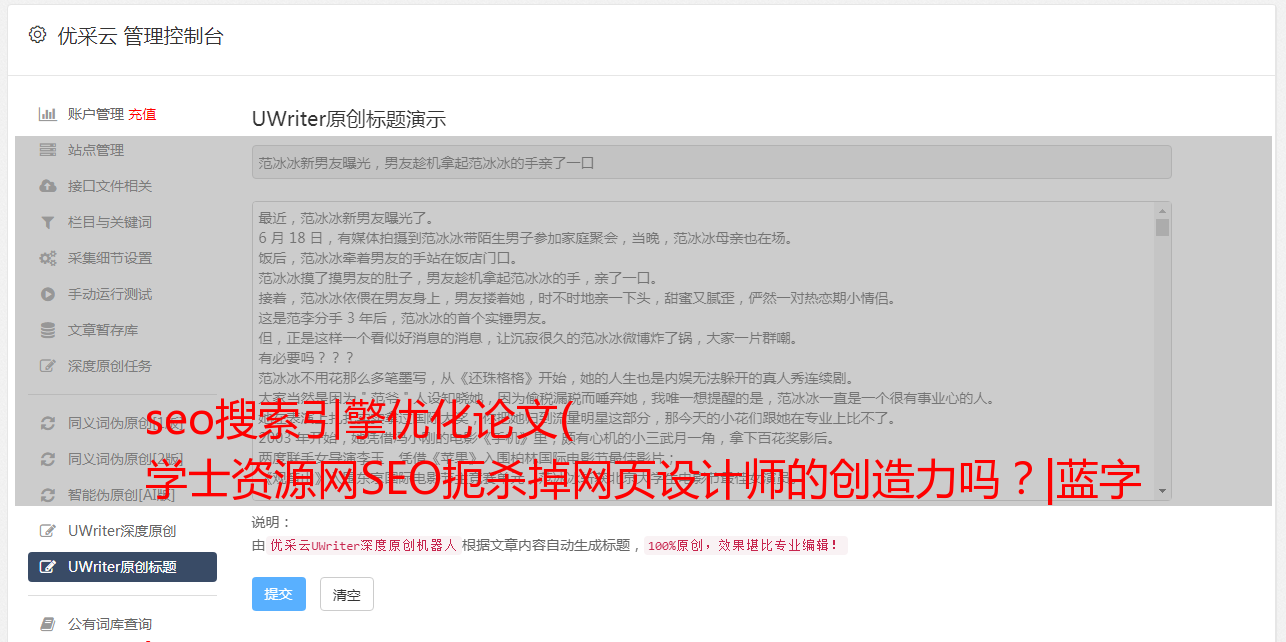This screenshot has width=1286, height=642.
Task: Select the 公有词库查询 book icon
Action: click(47, 624)
